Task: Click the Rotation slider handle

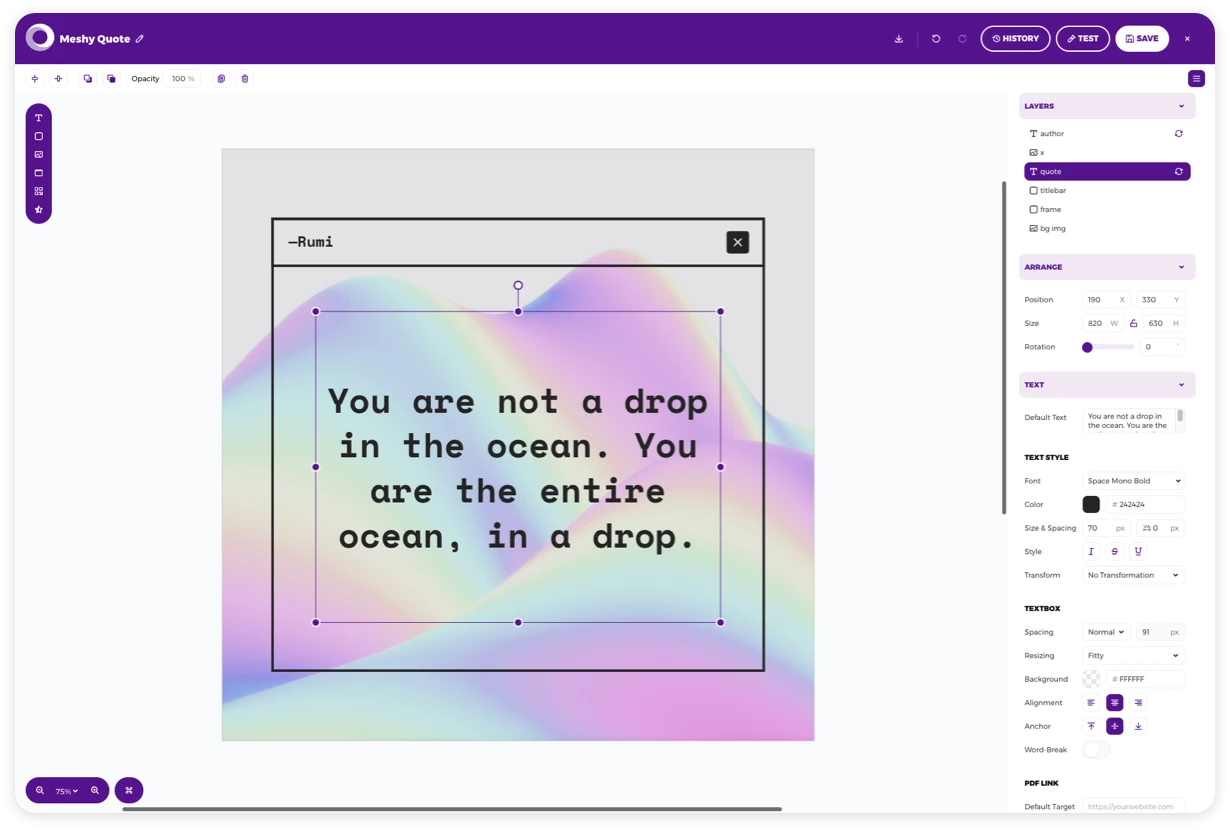Action: click(x=1087, y=348)
